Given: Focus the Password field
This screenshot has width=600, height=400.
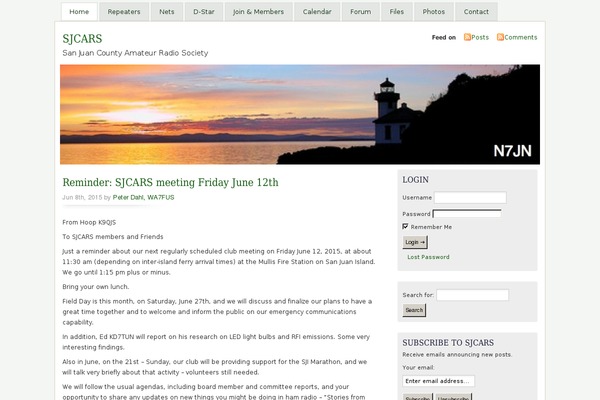Looking at the screenshot, I should click(467, 214).
